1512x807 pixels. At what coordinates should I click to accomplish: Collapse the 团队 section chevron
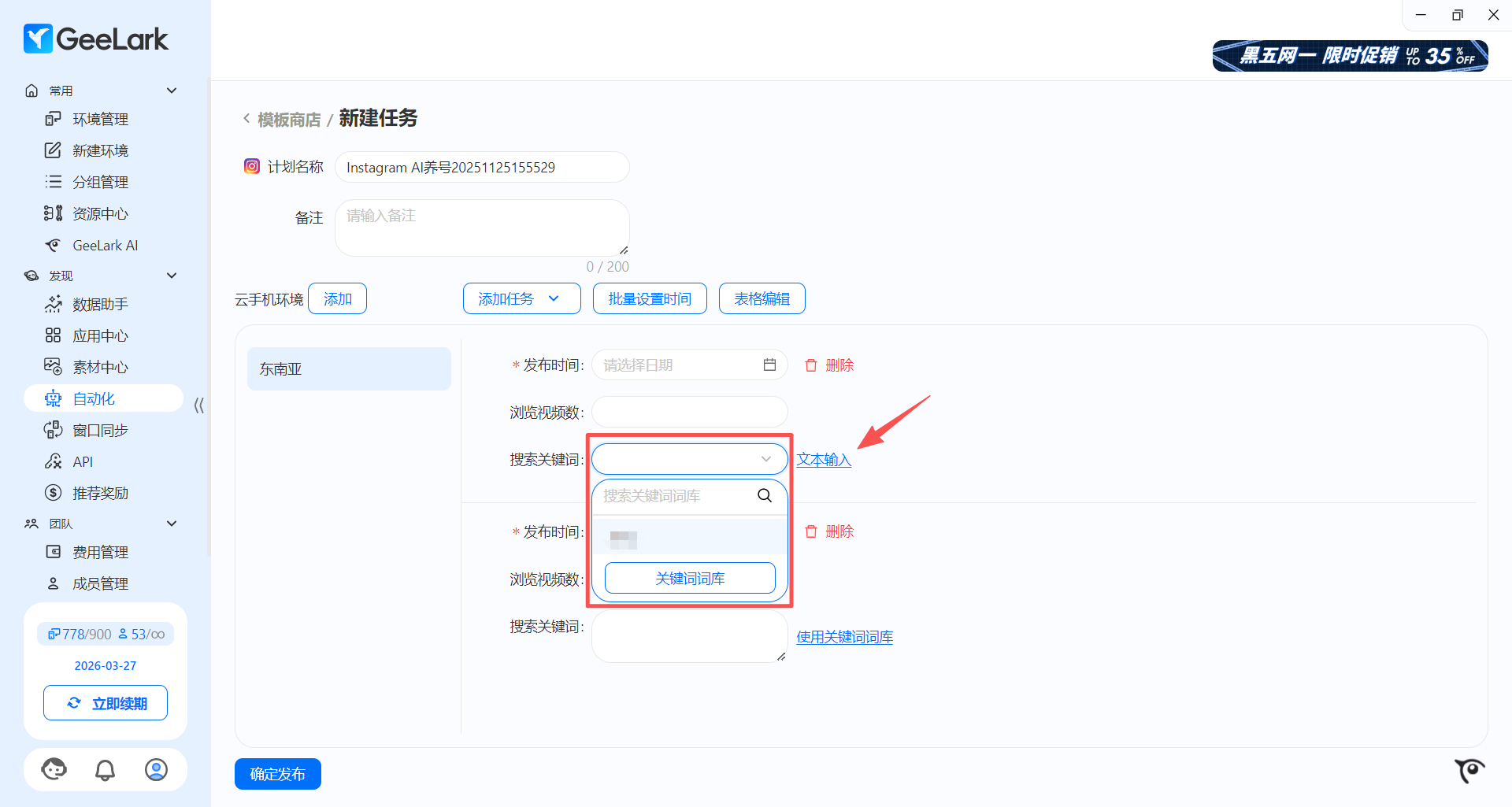(x=172, y=523)
